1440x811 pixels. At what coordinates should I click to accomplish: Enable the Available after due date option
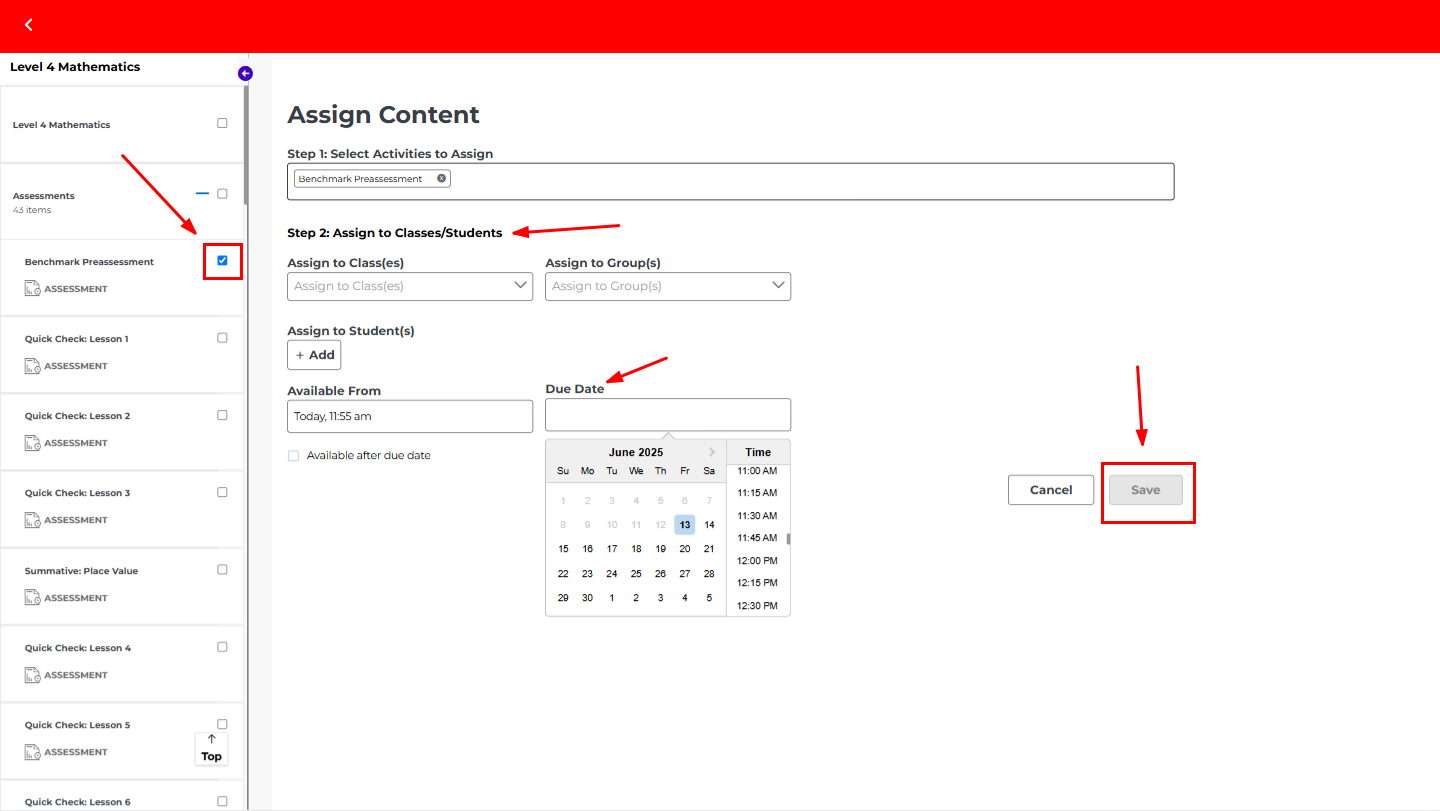pyautogui.click(x=293, y=454)
